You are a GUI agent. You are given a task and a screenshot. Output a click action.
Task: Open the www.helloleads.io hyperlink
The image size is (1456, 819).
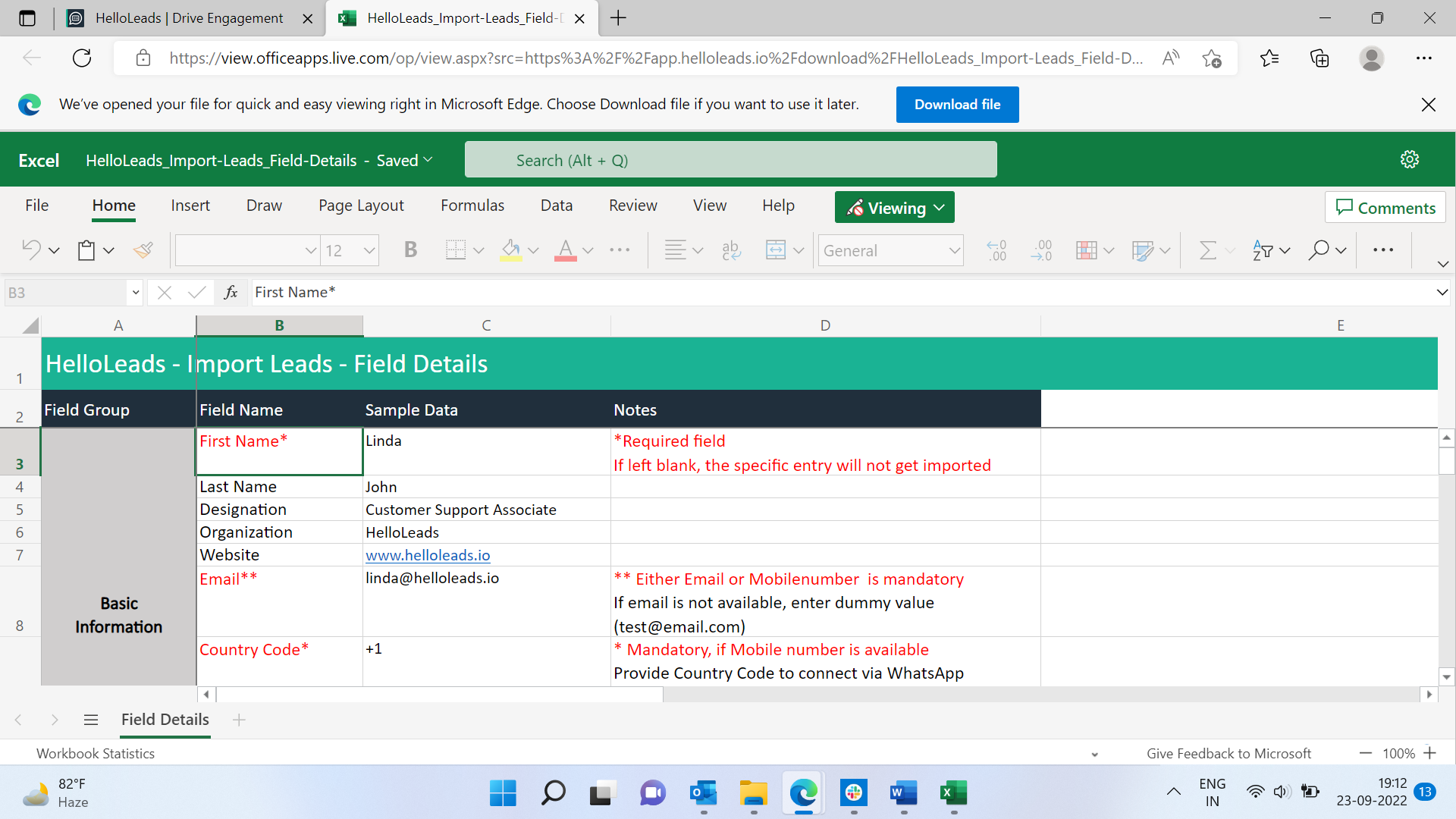(x=426, y=555)
